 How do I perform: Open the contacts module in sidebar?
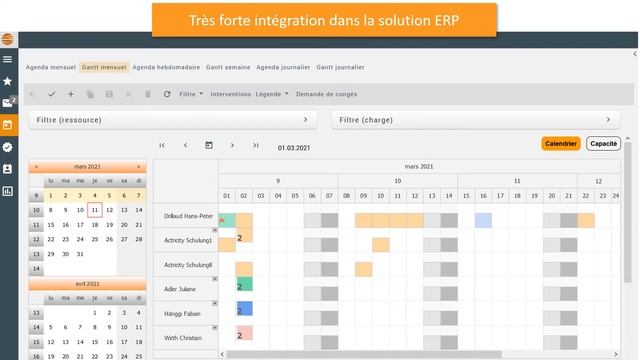click(7, 169)
